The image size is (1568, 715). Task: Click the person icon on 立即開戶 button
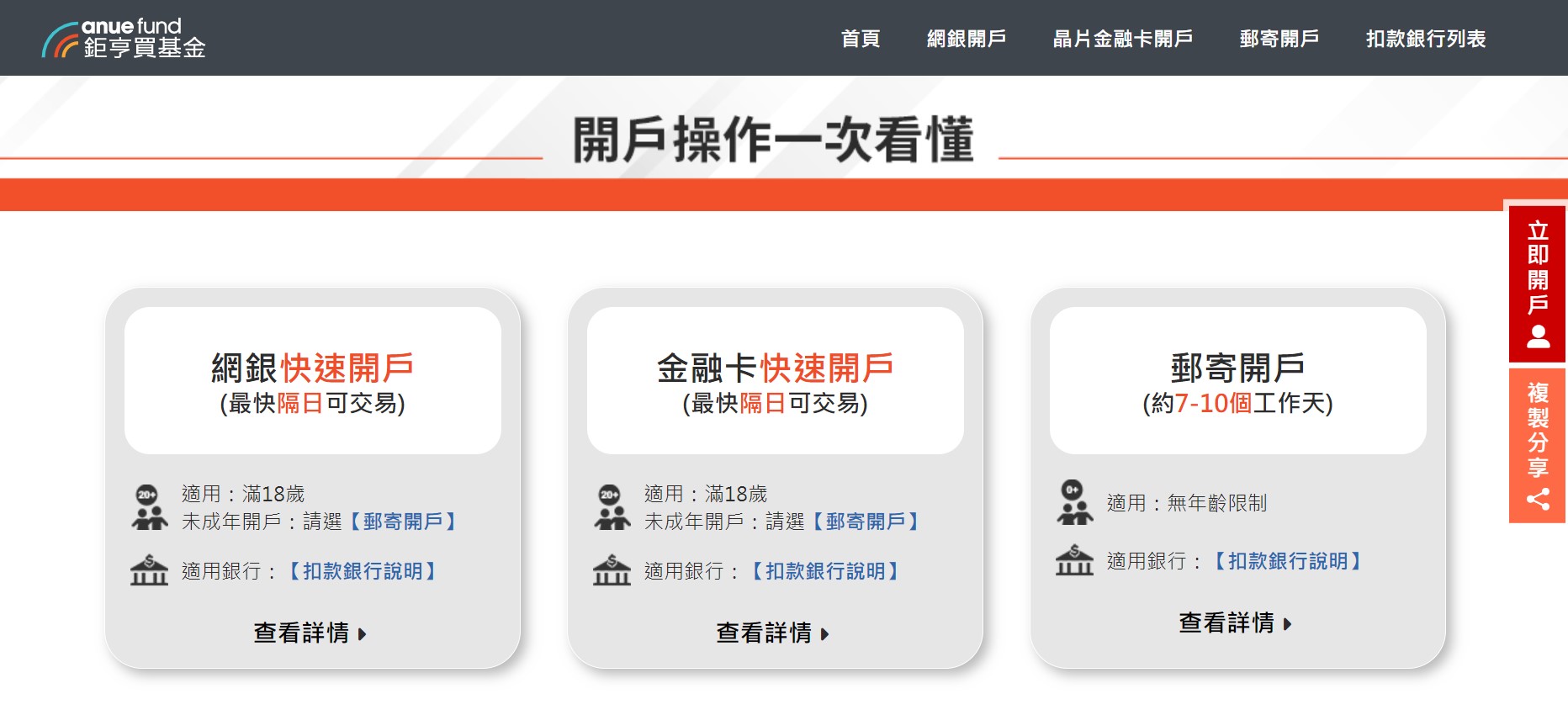[1538, 337]
